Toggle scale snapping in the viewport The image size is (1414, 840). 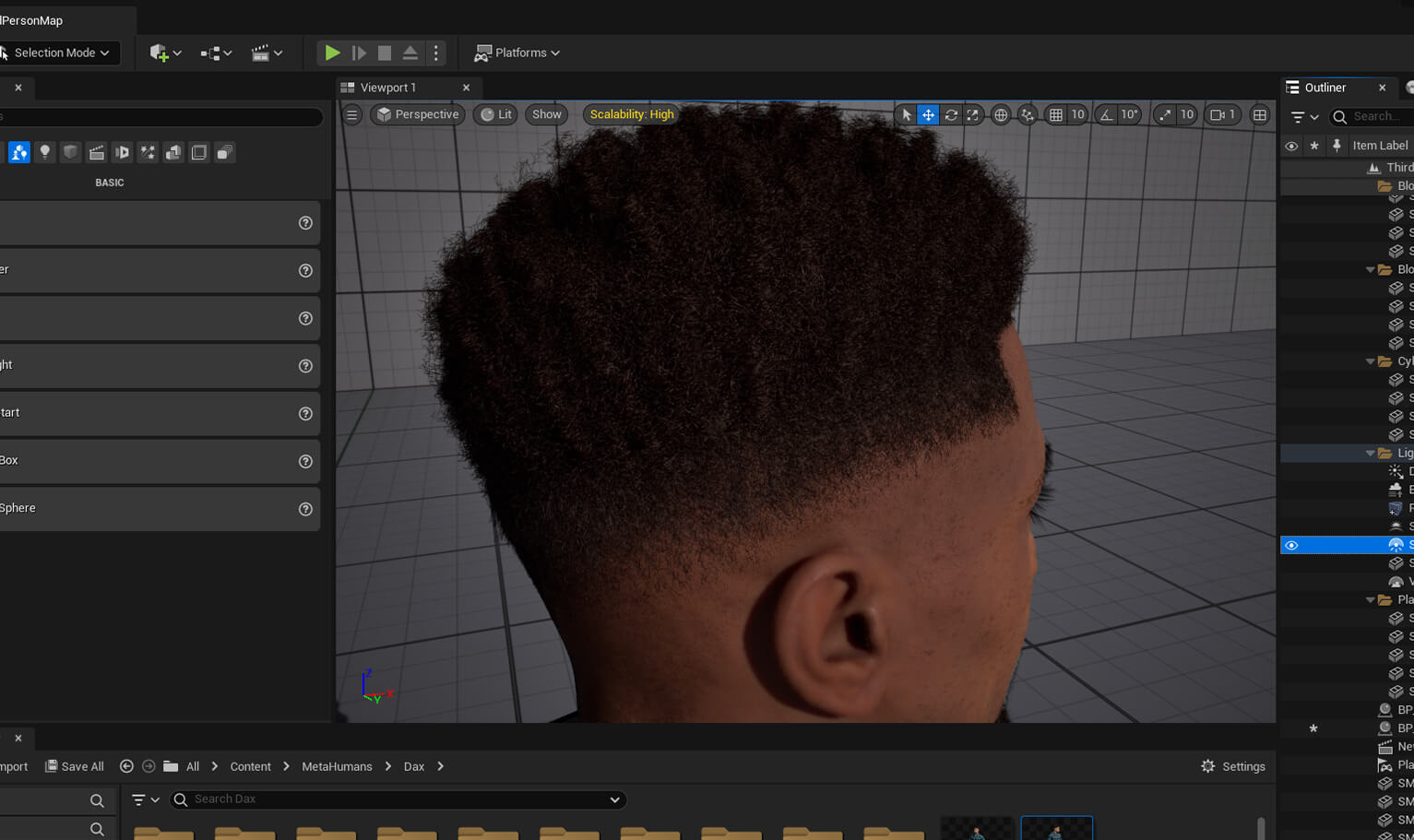[1165, 114]
